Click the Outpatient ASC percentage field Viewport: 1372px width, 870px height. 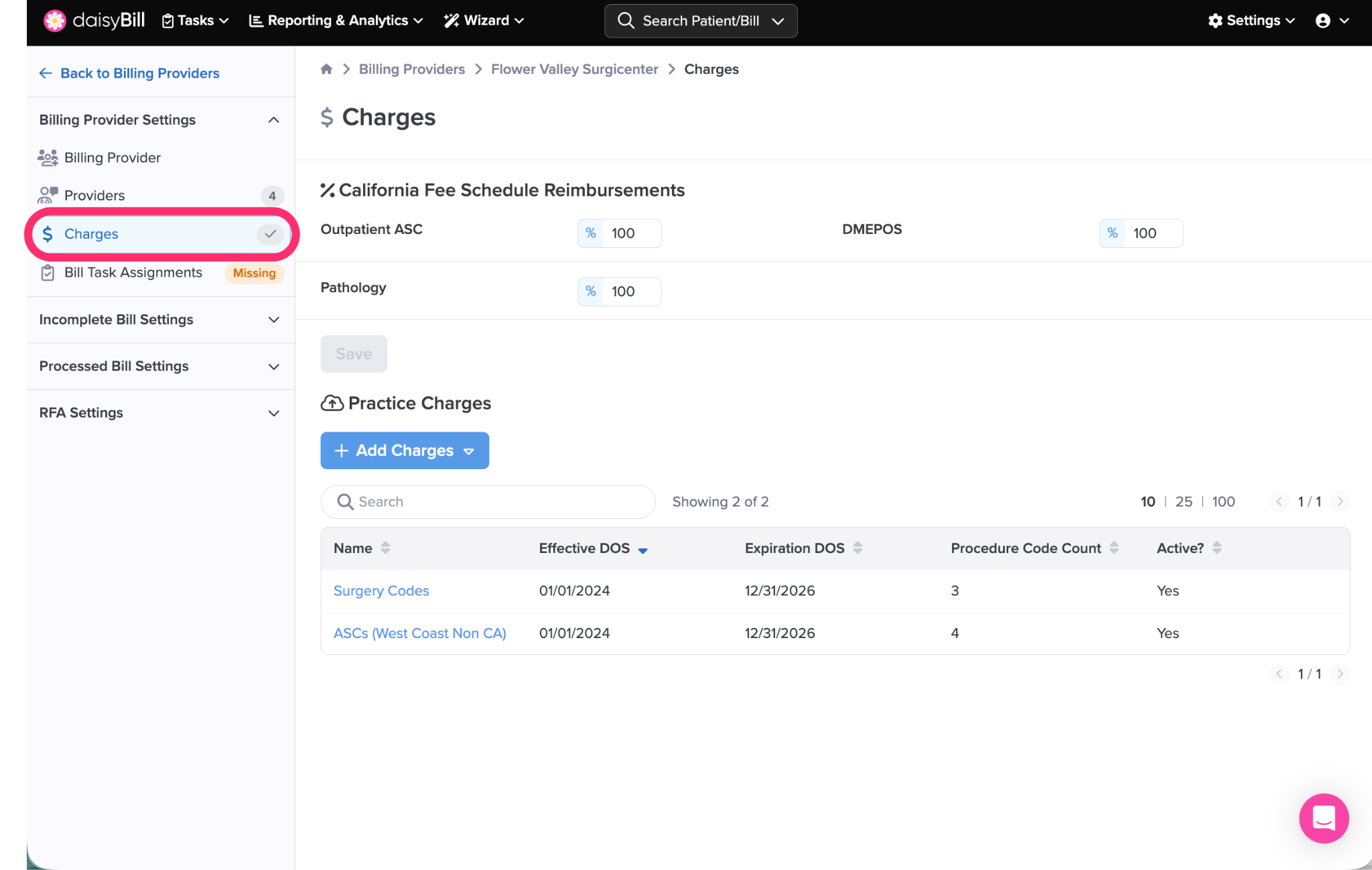click(x=631, y=233)
